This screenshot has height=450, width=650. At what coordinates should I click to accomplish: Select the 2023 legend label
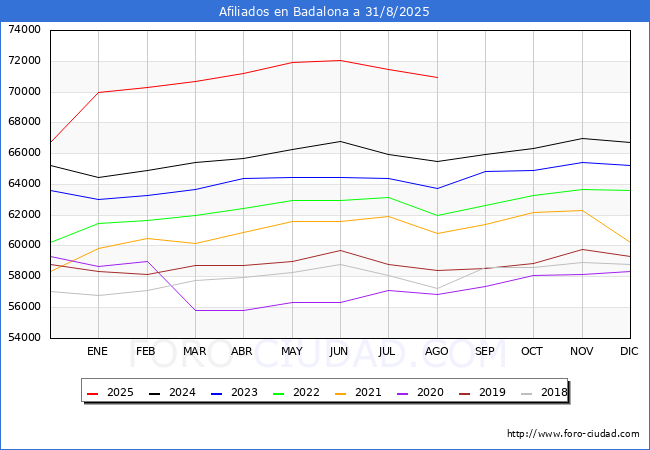[244, 392]
